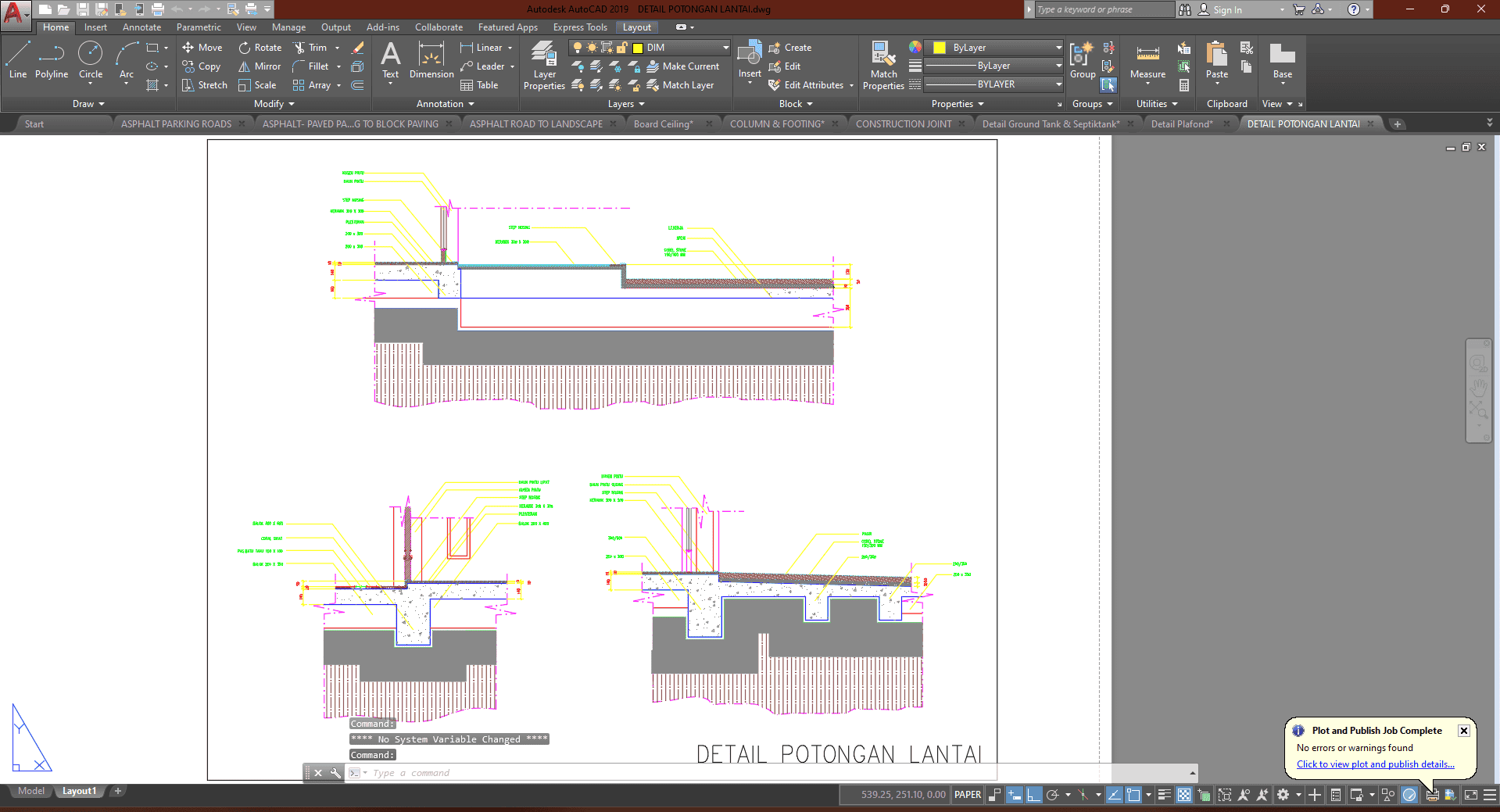Click the view plot and publish details link

1375,764
